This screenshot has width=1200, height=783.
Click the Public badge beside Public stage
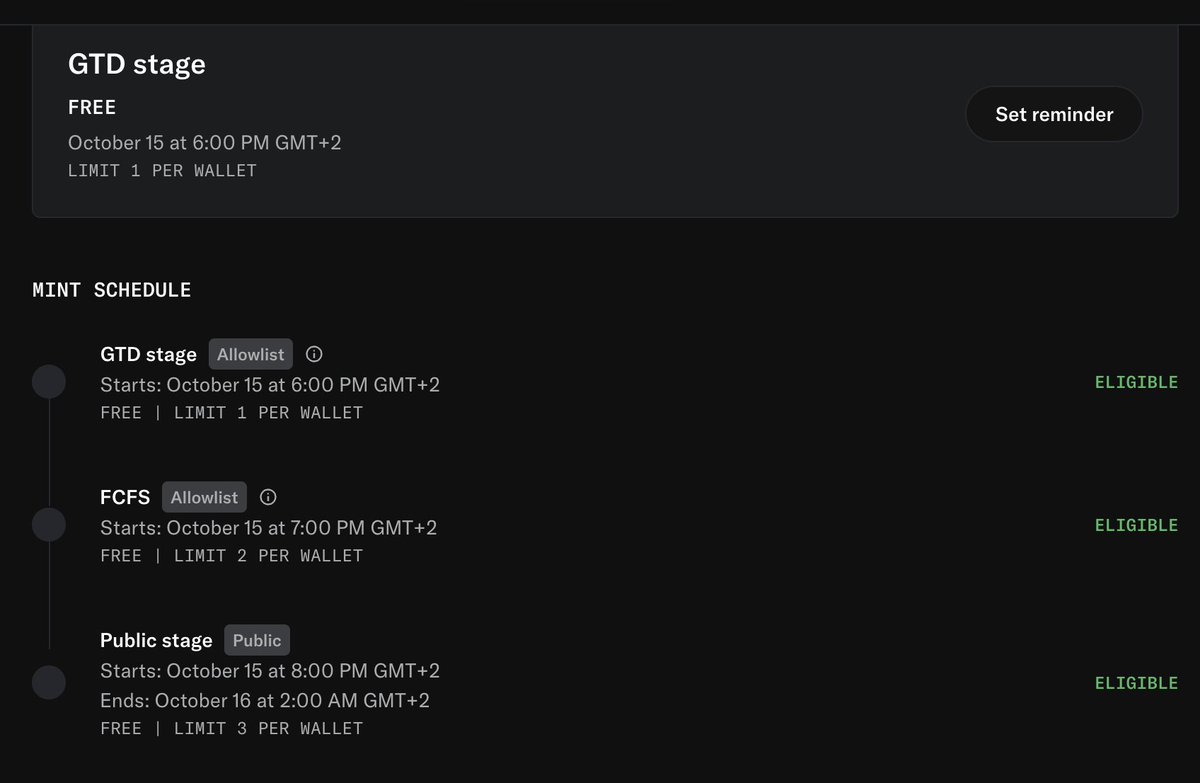(x=257, y=640)
